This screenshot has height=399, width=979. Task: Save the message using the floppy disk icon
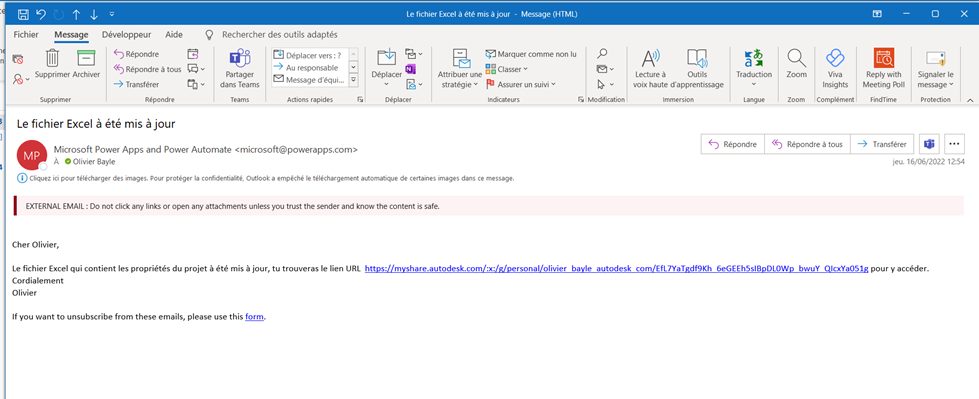tap(23, 14)
